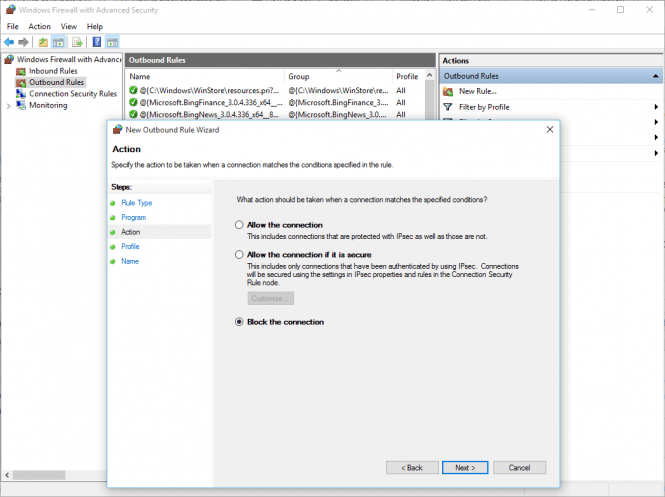Select the Inbound Rules tree icon
The image size is (665, 497).
[x=21, y=71]
